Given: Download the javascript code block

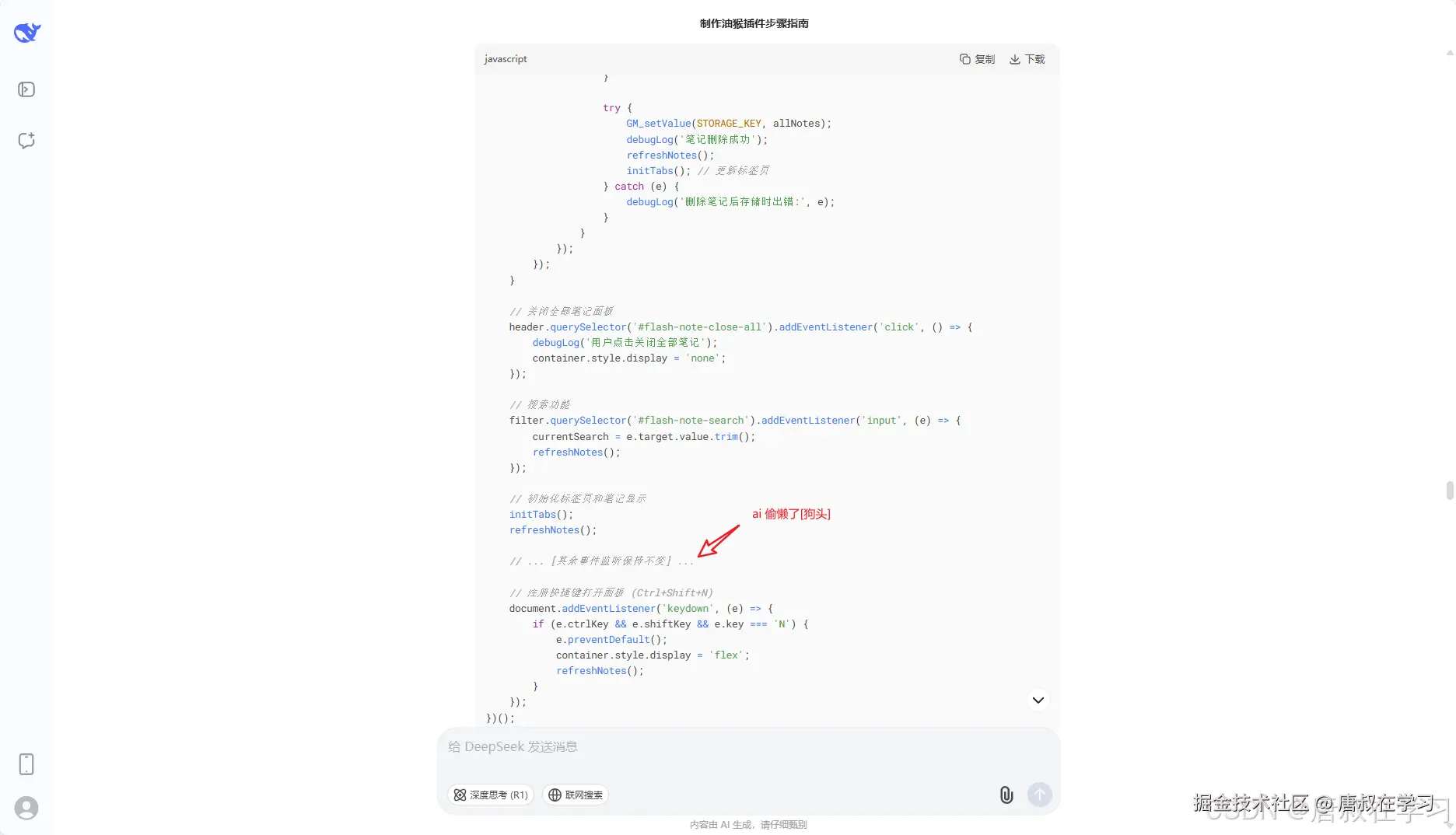Looking at the screenshot, I should pyautogui.click(x=1027, y=59).
